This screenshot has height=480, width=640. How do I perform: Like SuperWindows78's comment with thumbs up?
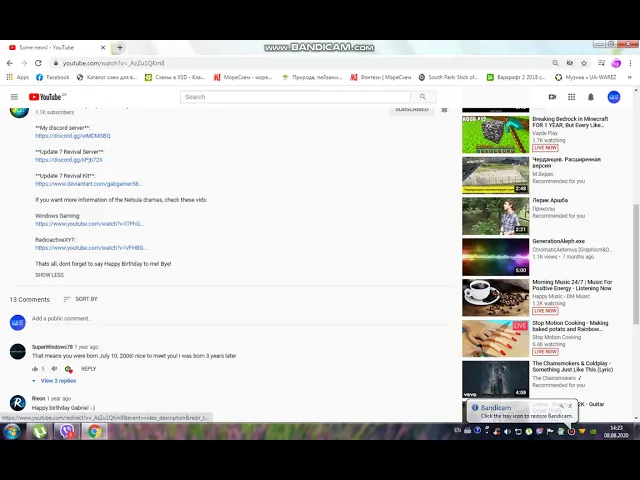point(35,369)
